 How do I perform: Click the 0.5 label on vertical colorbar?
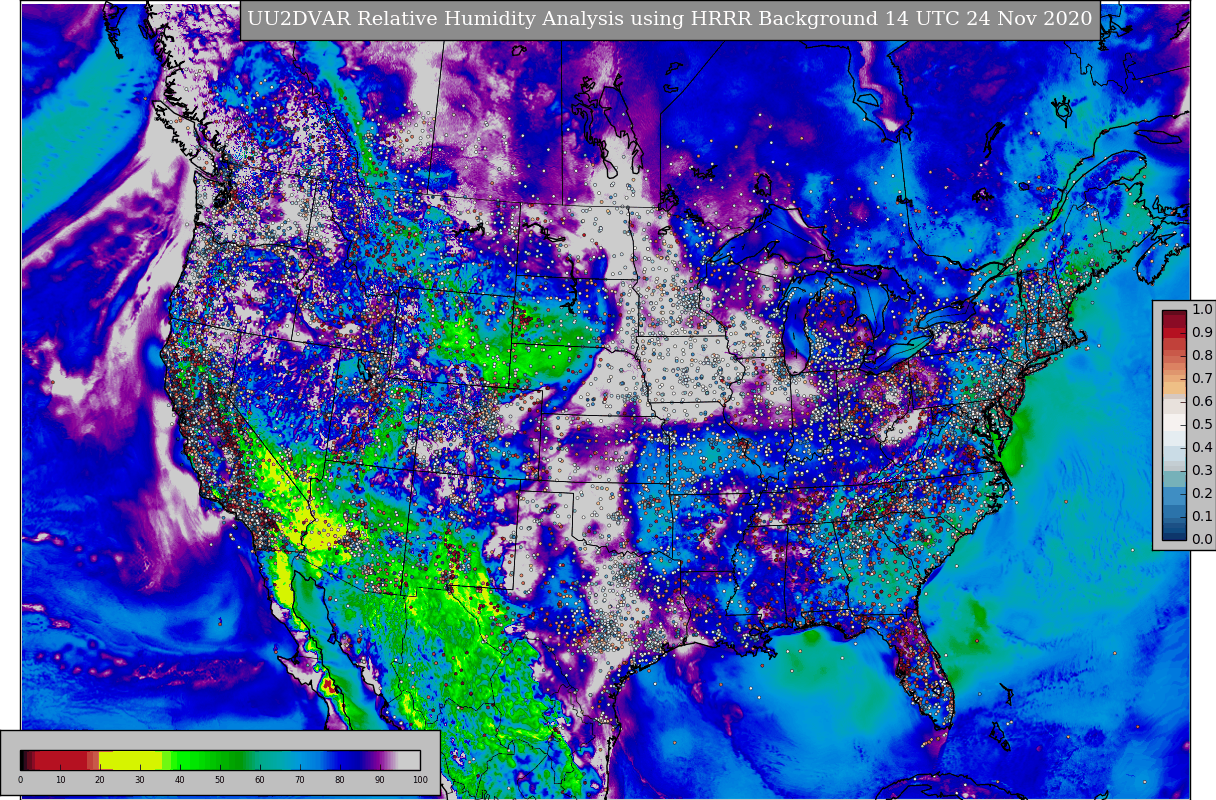click(x=1202, y=425)
